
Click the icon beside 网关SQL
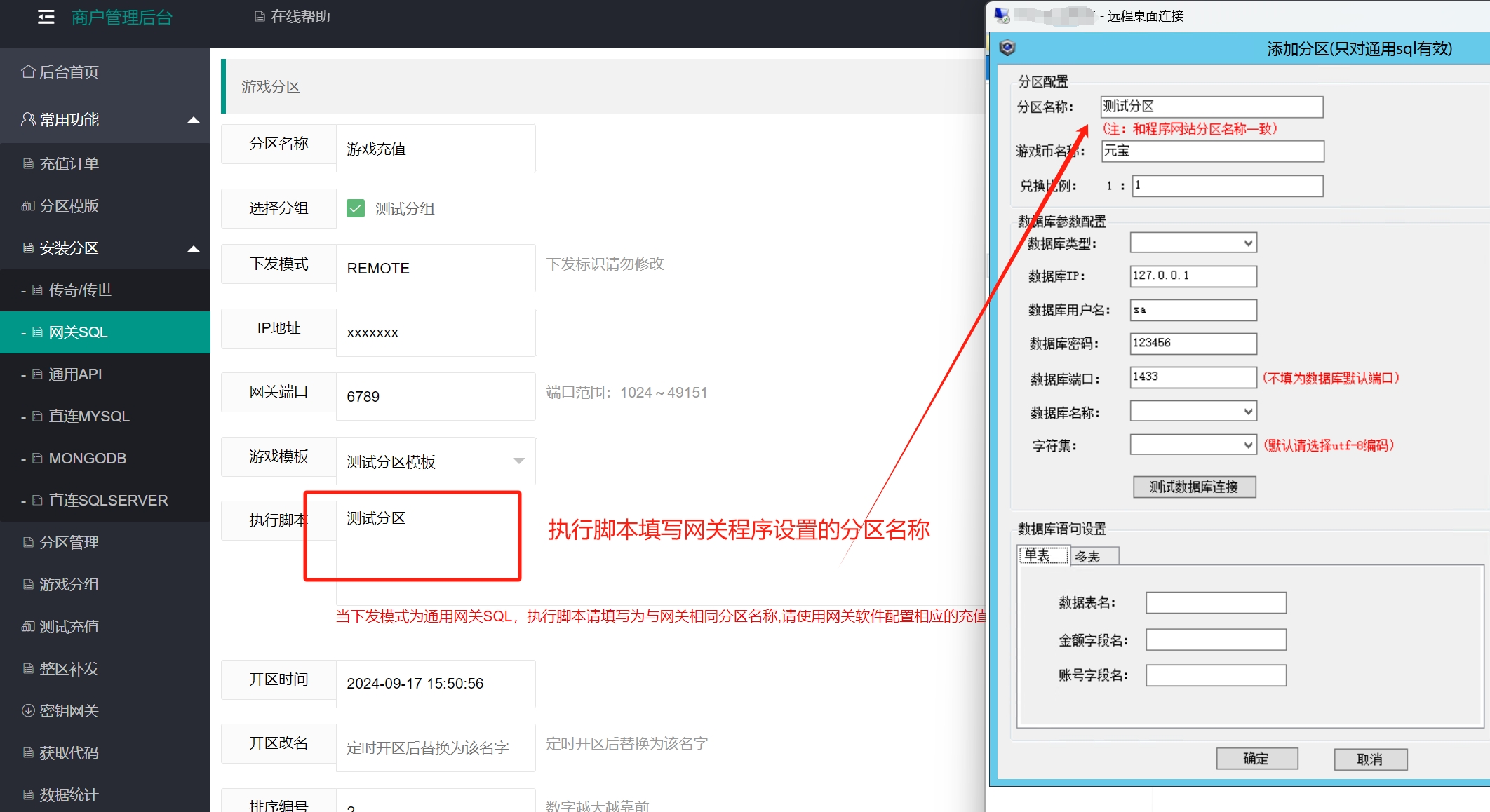(x=38, y=332)
